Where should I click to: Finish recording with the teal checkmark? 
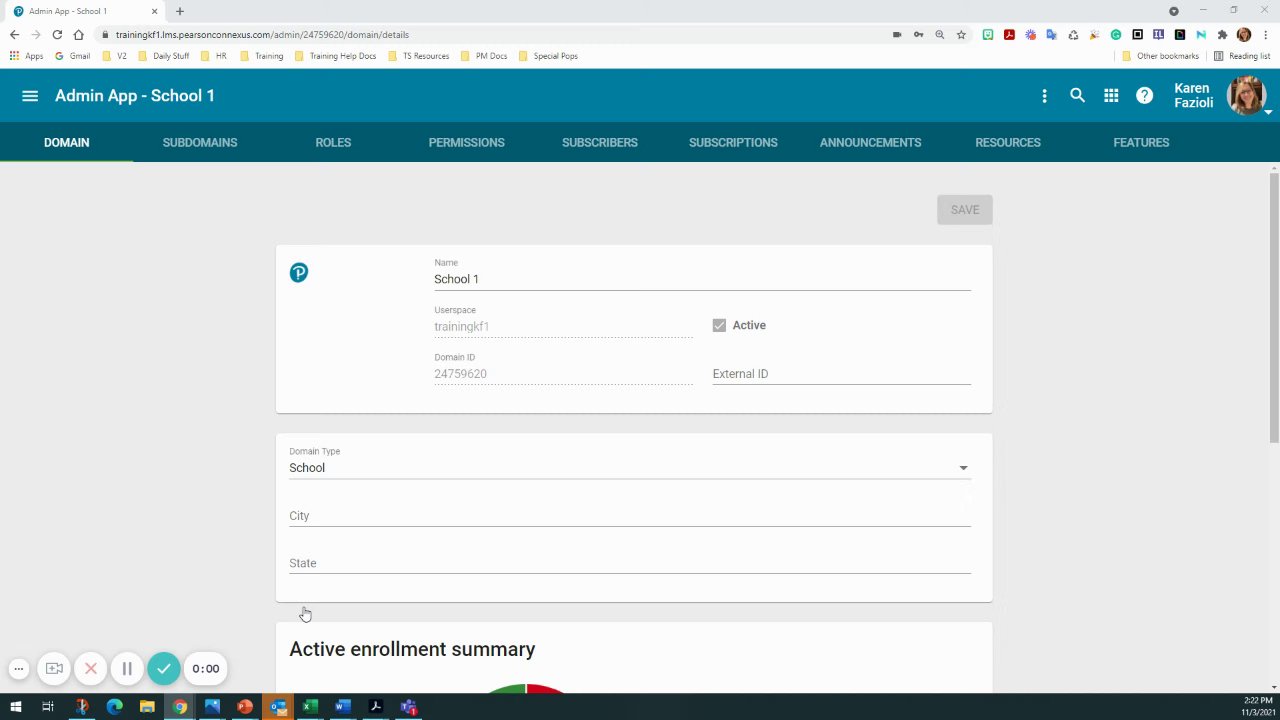[x=164, y=669]
